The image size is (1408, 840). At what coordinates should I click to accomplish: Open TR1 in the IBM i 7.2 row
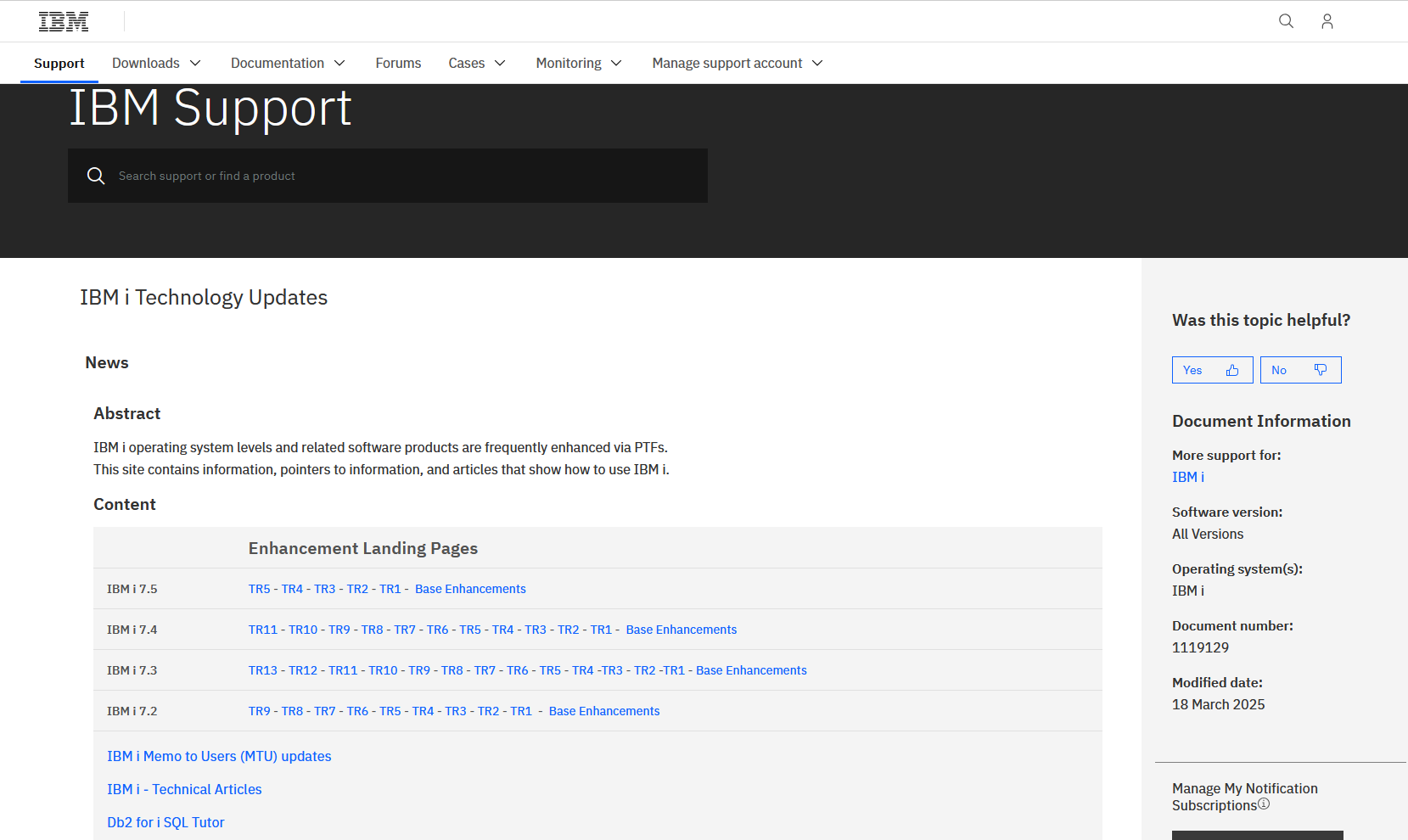521,711
